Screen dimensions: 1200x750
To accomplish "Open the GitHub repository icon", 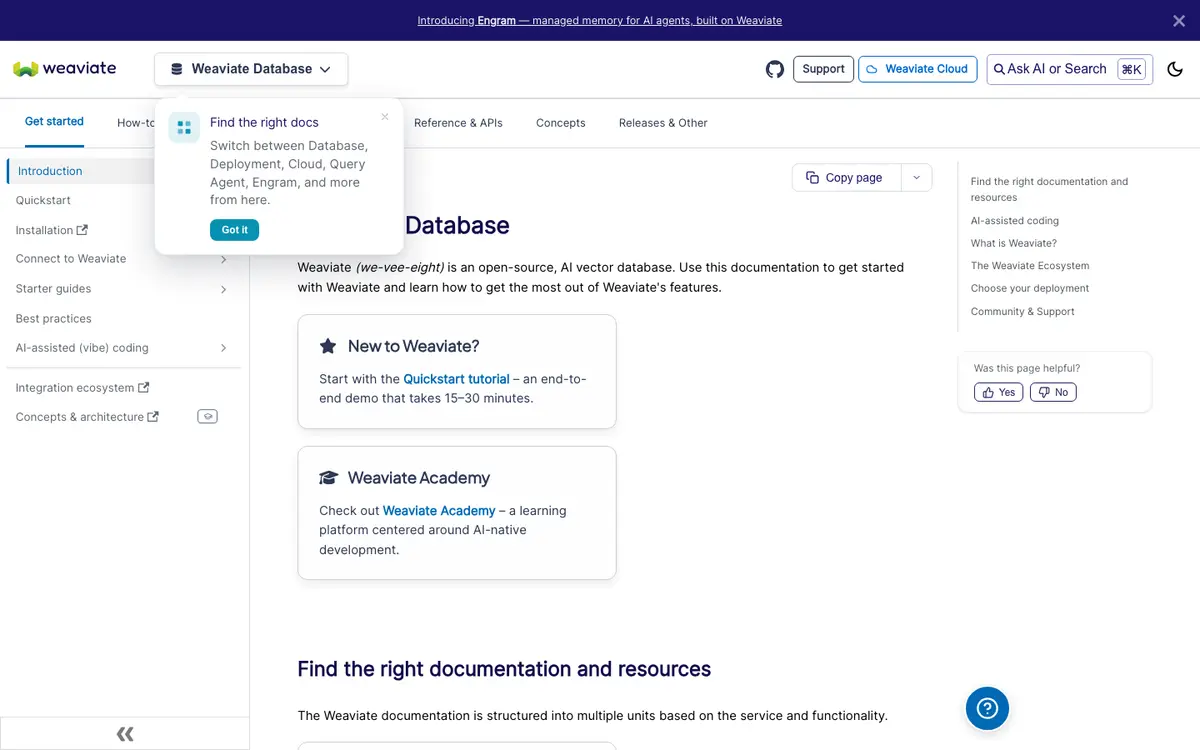I will point(775,69).
